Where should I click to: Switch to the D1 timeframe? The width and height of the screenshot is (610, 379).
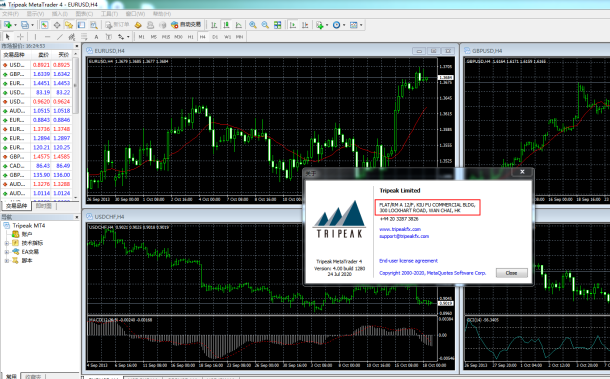pyautogui.click(x=215, y=37)
